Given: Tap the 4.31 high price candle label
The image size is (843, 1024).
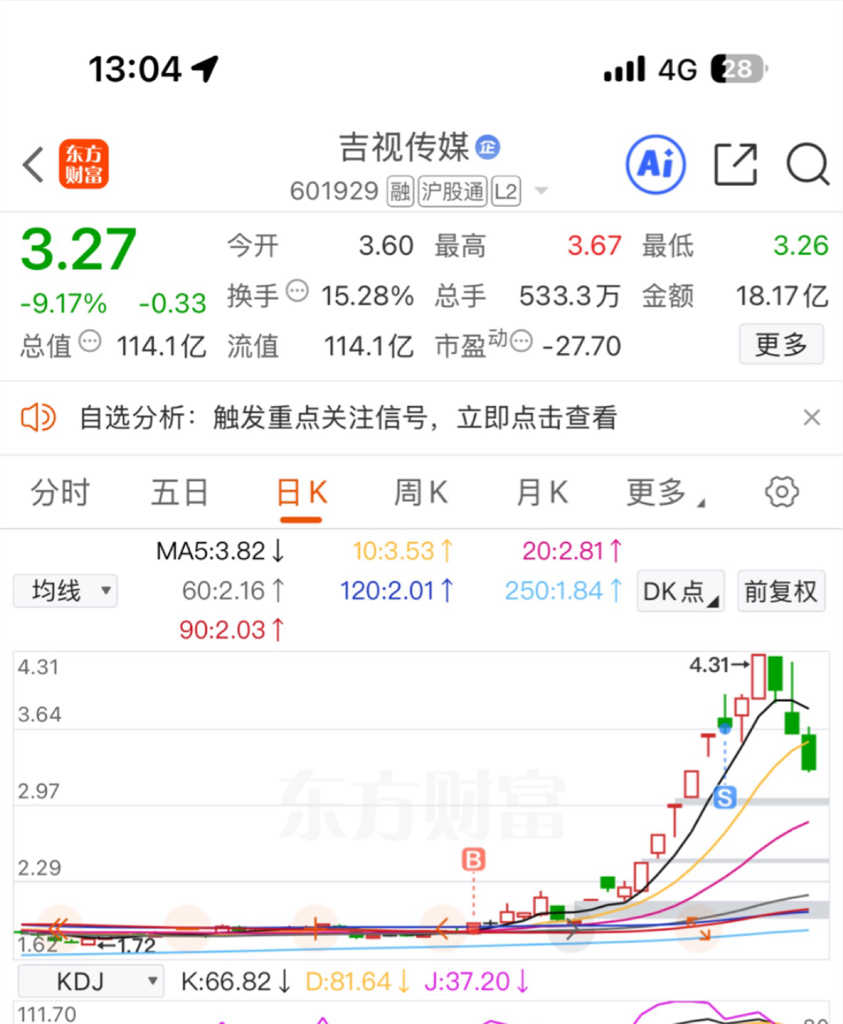Looking at the screenshot, I should (719, 665).
